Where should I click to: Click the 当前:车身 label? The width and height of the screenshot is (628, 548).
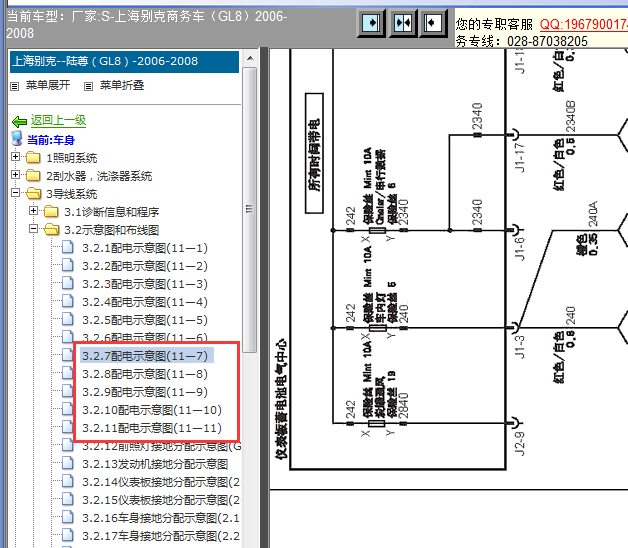[51, 140]
